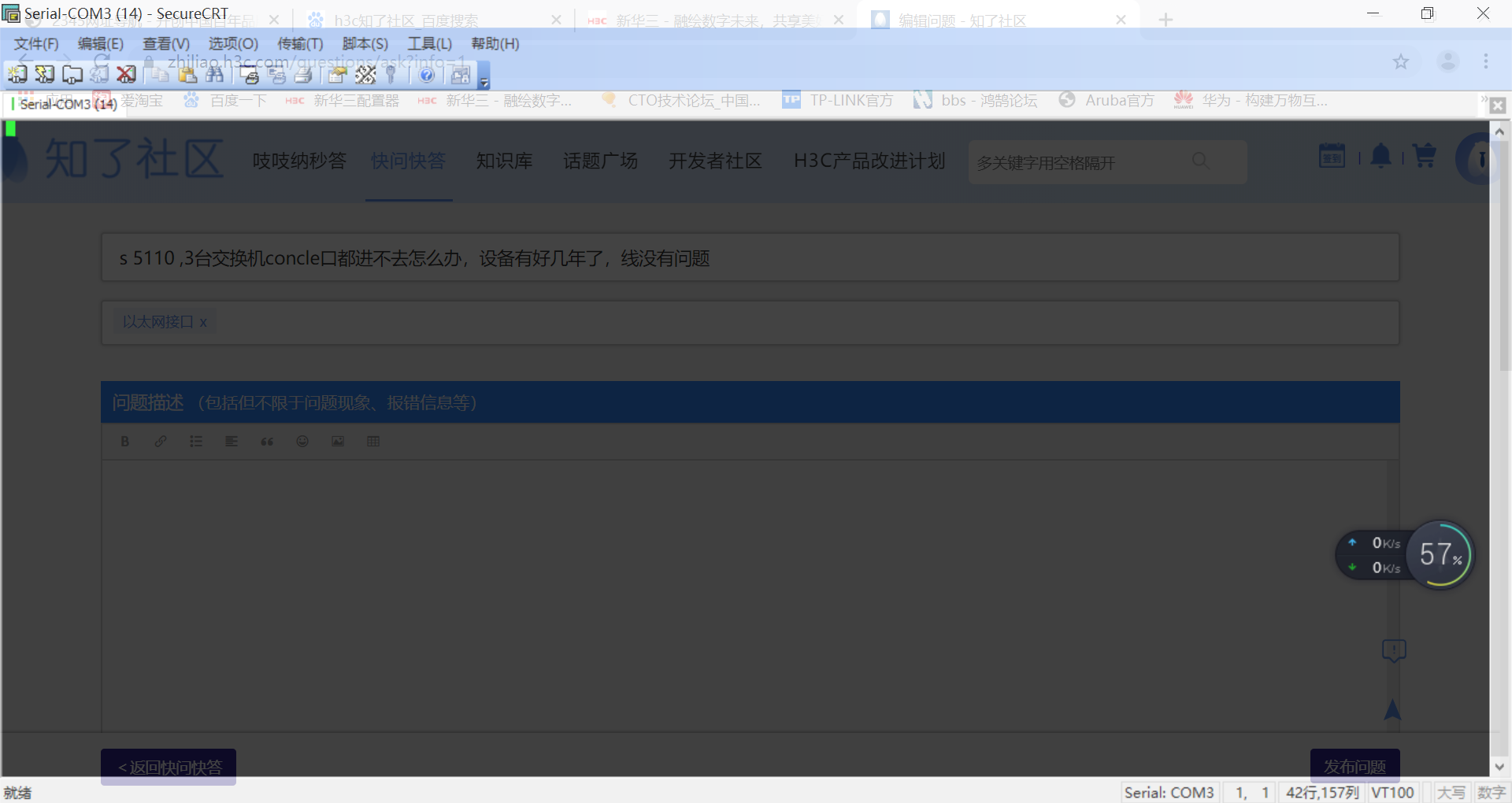Screen dimensions: 1512x803
Task: Click the question title field on the web page
Action: point(750,257)
